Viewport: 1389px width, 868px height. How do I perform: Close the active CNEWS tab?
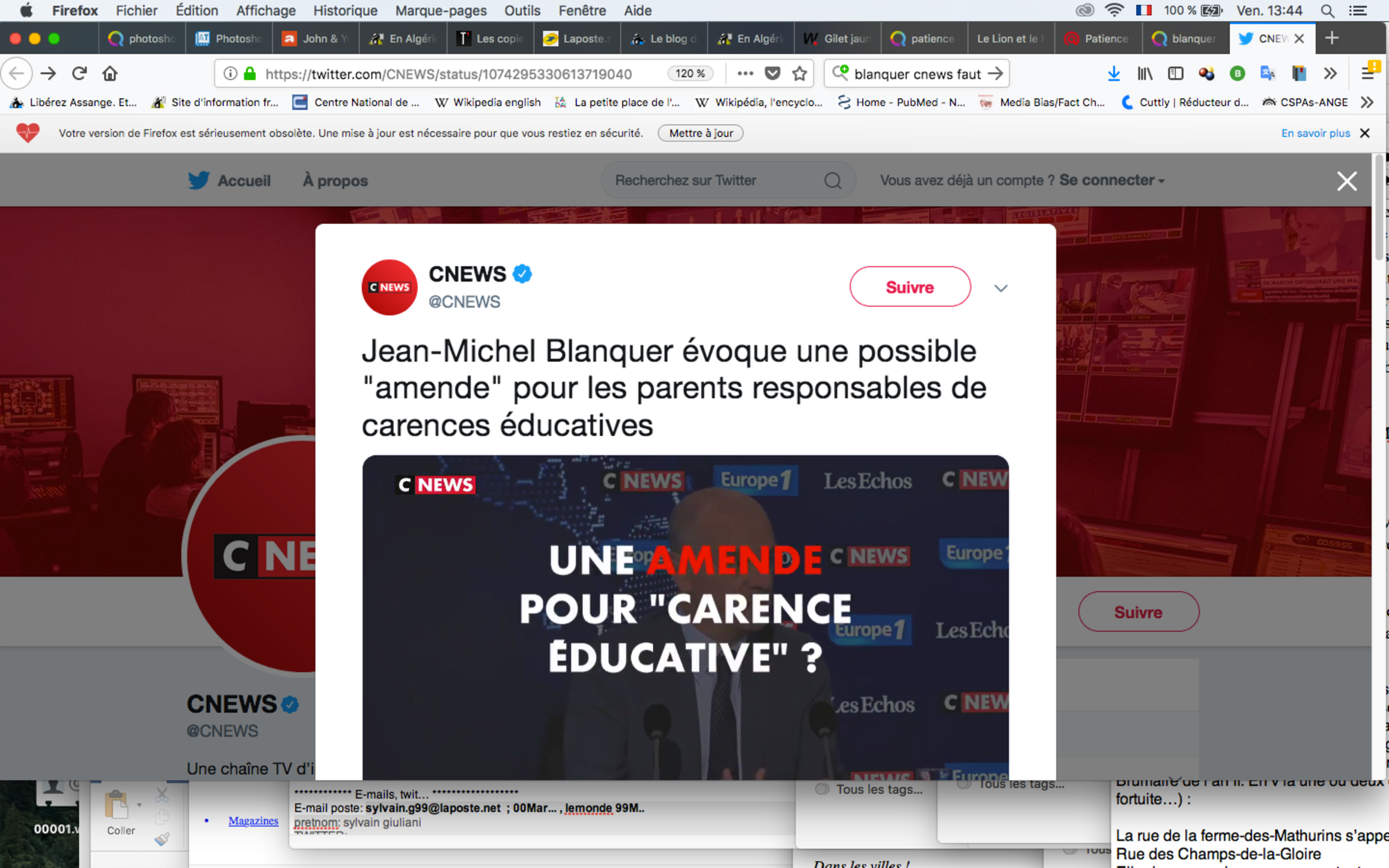[x=1299, y=39]
